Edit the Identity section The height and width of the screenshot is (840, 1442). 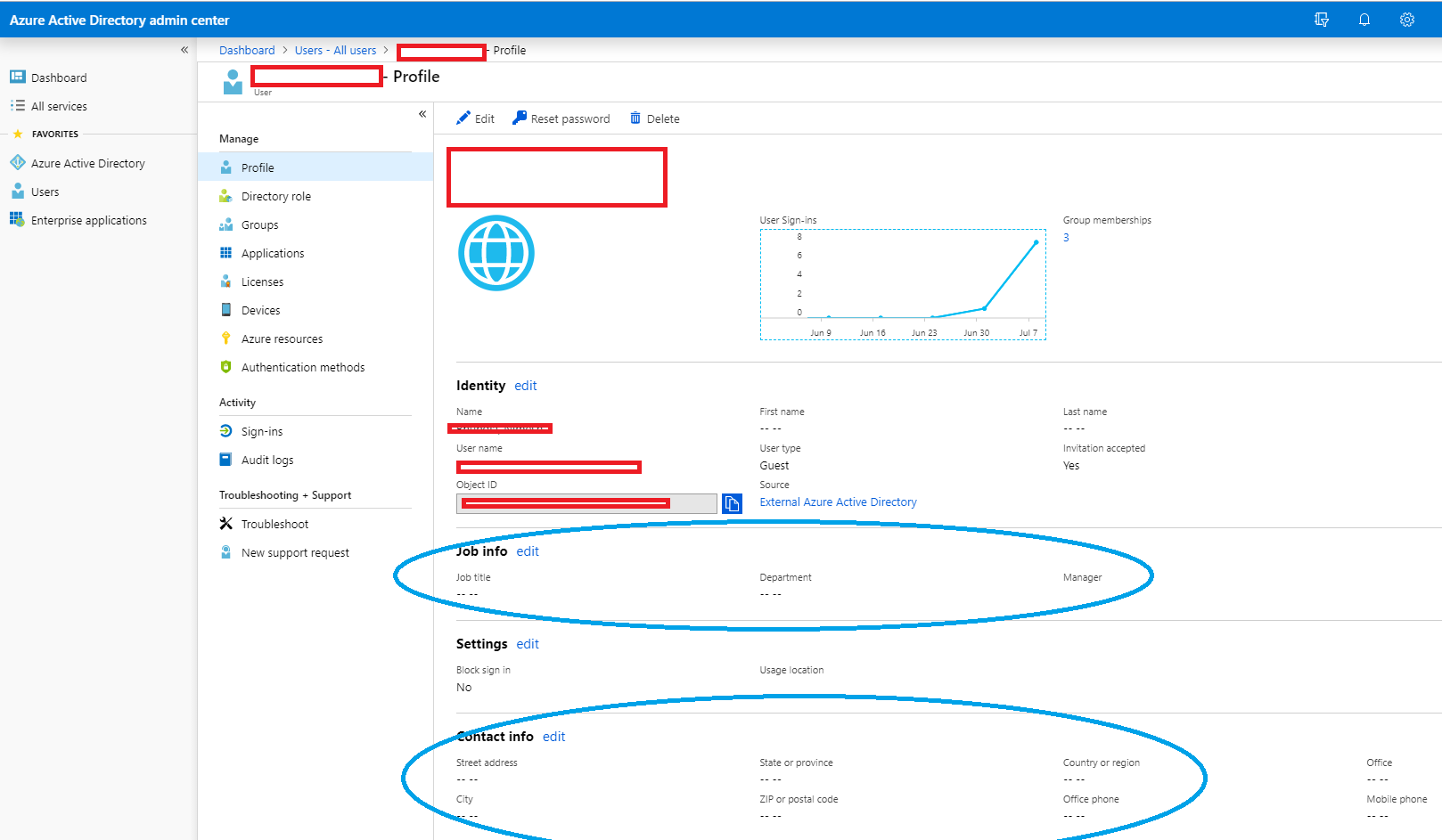click(526, 386)
